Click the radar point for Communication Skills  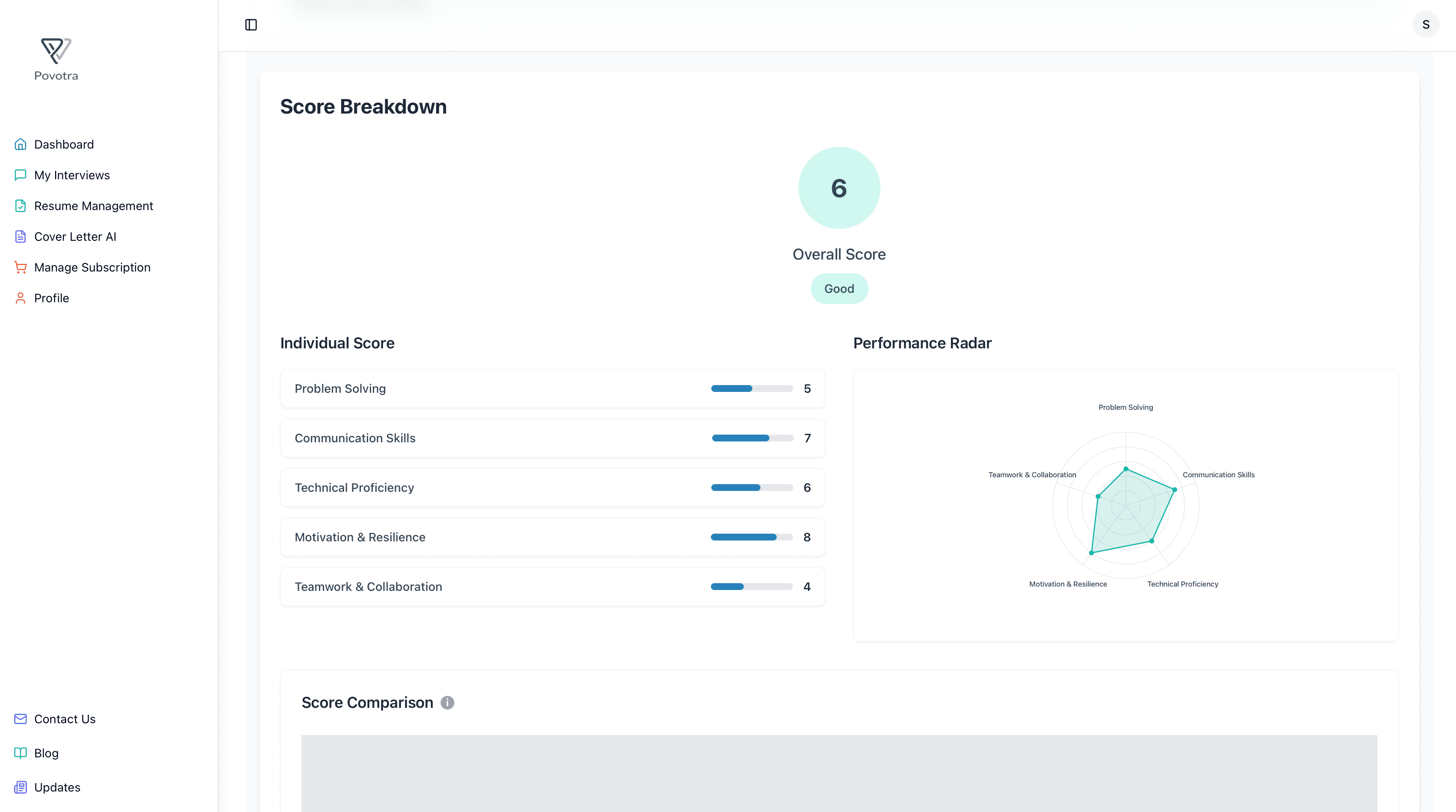tap(1175, 489)
